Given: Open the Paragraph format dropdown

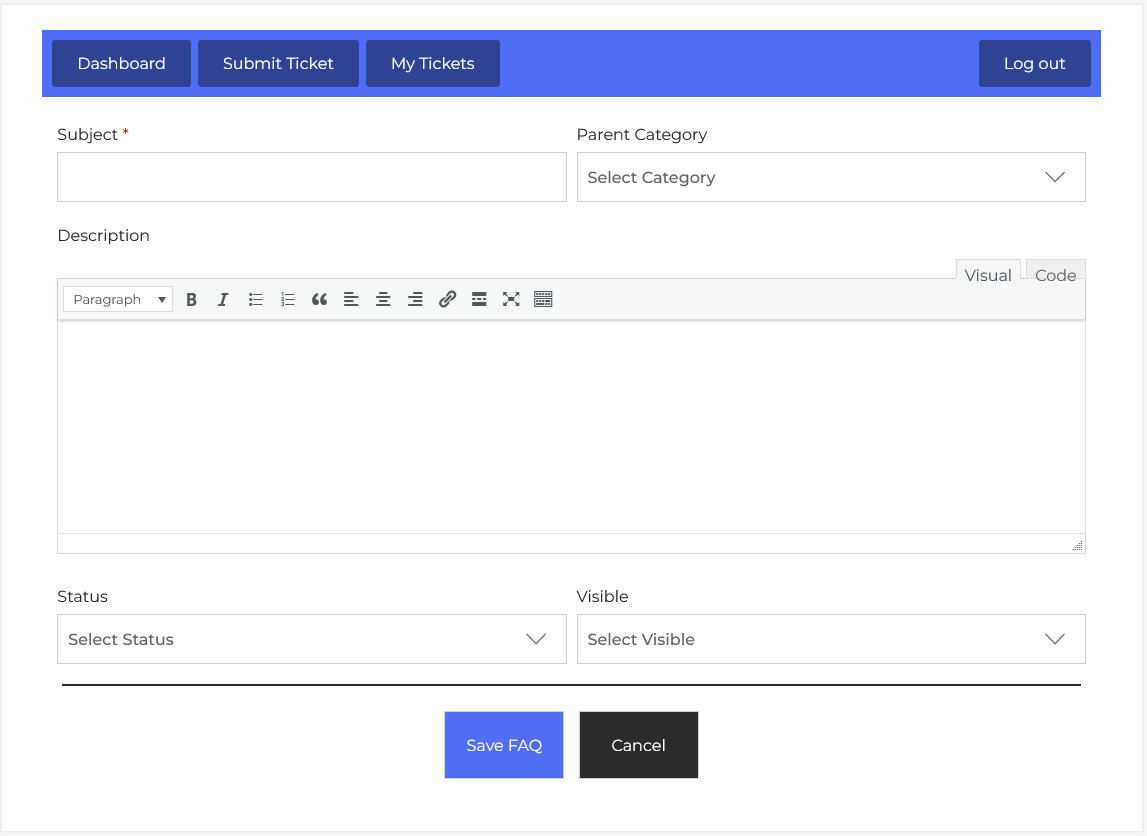Looking at the screenshot, I should 118,299.
